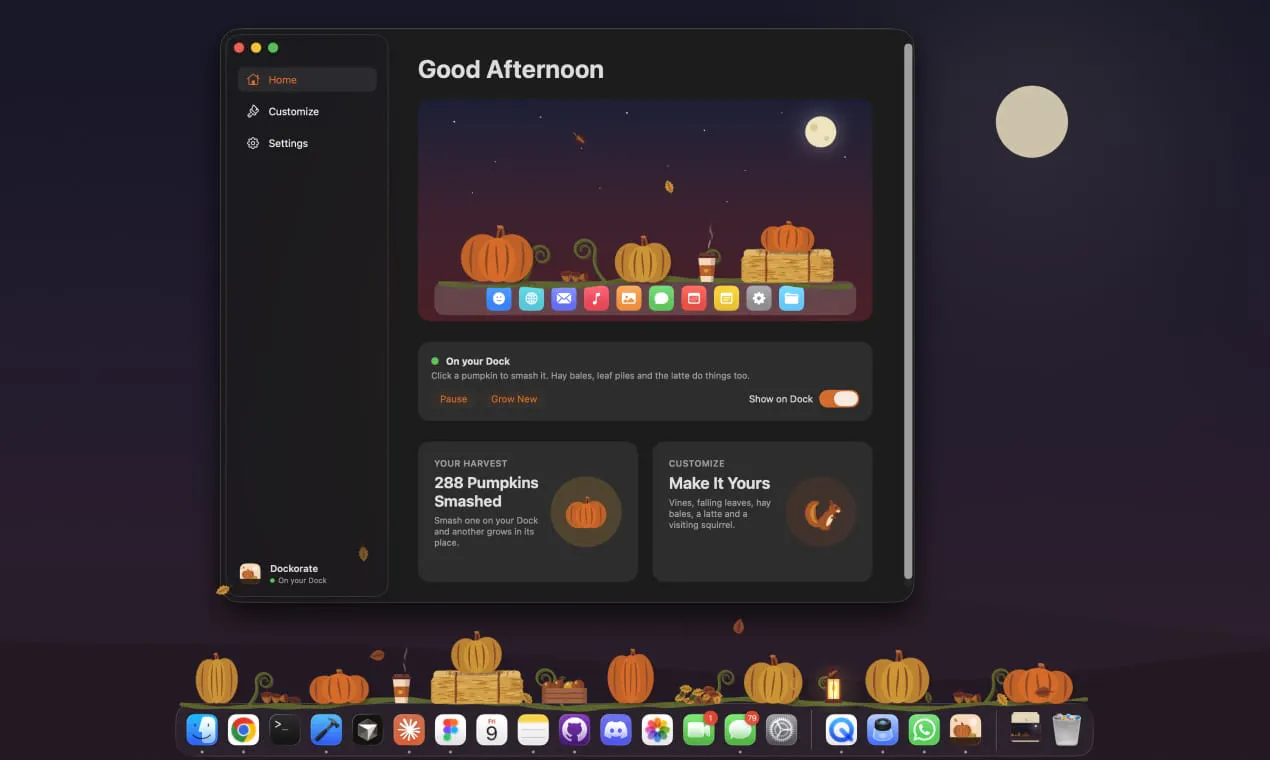Viewport: 1270px width, 760px height.
Task: Click the squirrel icon in the Customize card
Action: pos(821,512)
